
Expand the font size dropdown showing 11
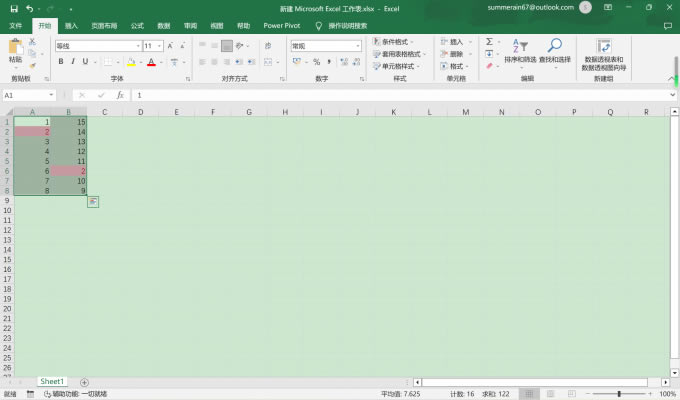coord(160,46)
